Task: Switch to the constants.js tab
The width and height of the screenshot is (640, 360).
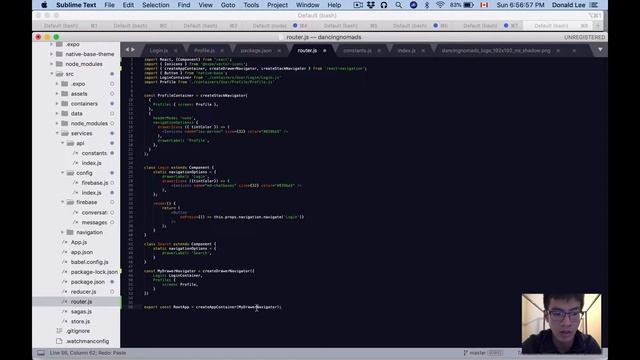Action: point(357,51)
